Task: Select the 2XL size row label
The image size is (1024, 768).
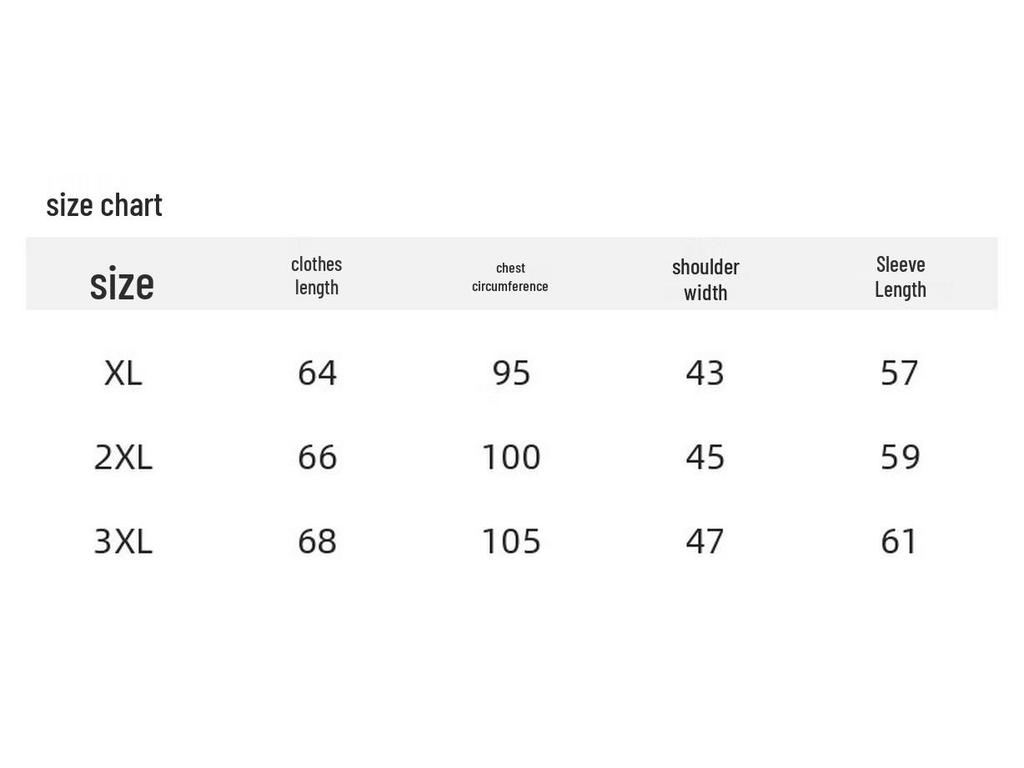Action: pos(123,457)
